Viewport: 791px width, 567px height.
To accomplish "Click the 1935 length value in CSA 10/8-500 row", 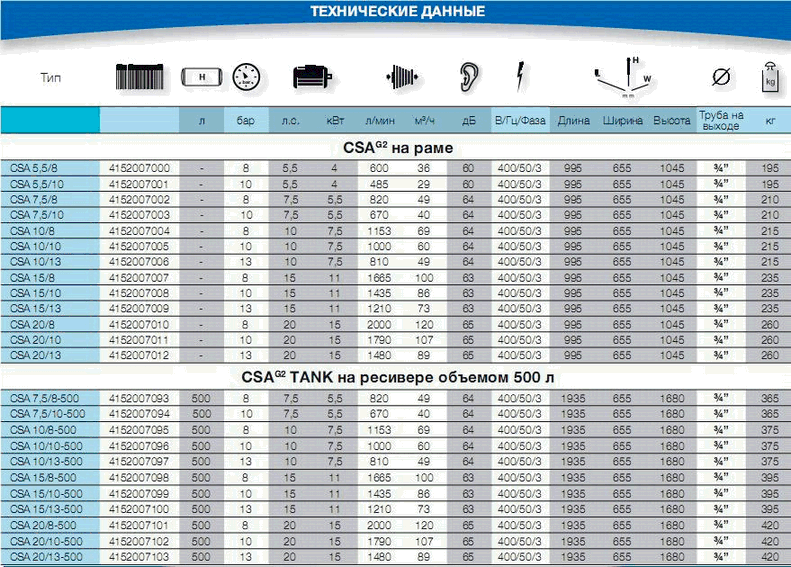I will point(573,430).
